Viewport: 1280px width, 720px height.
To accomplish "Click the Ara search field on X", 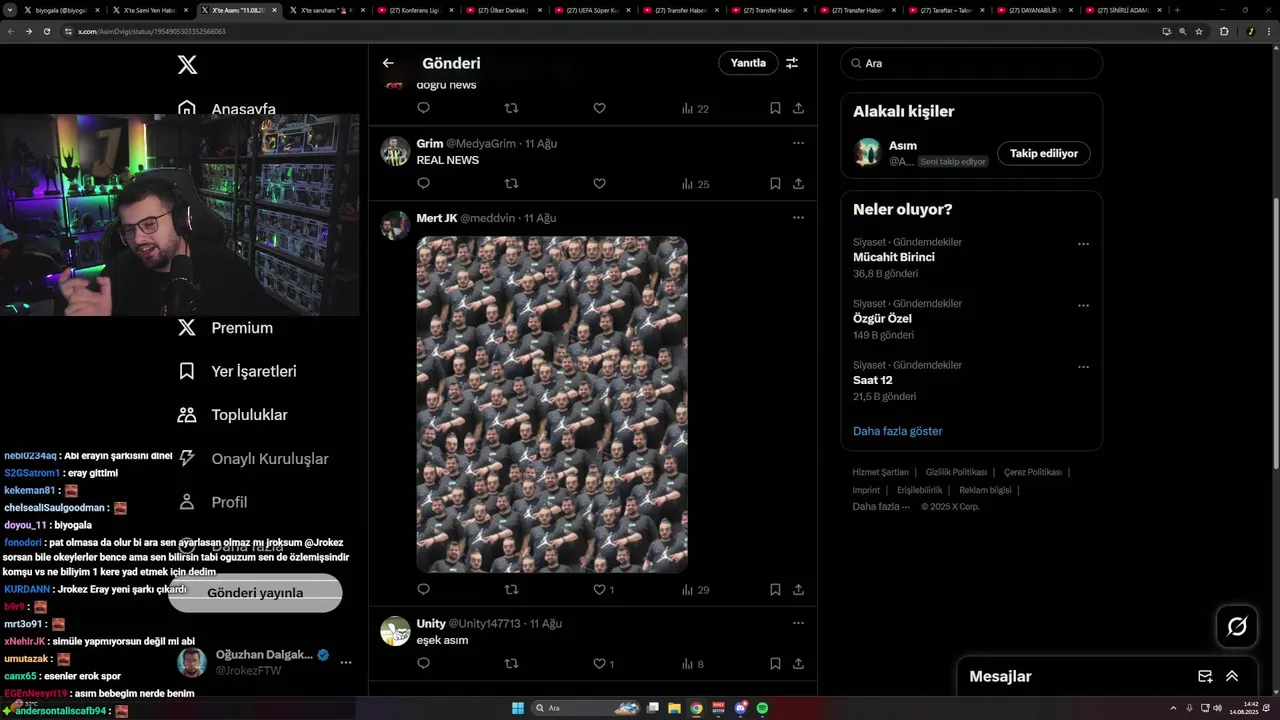I will 971,63.
